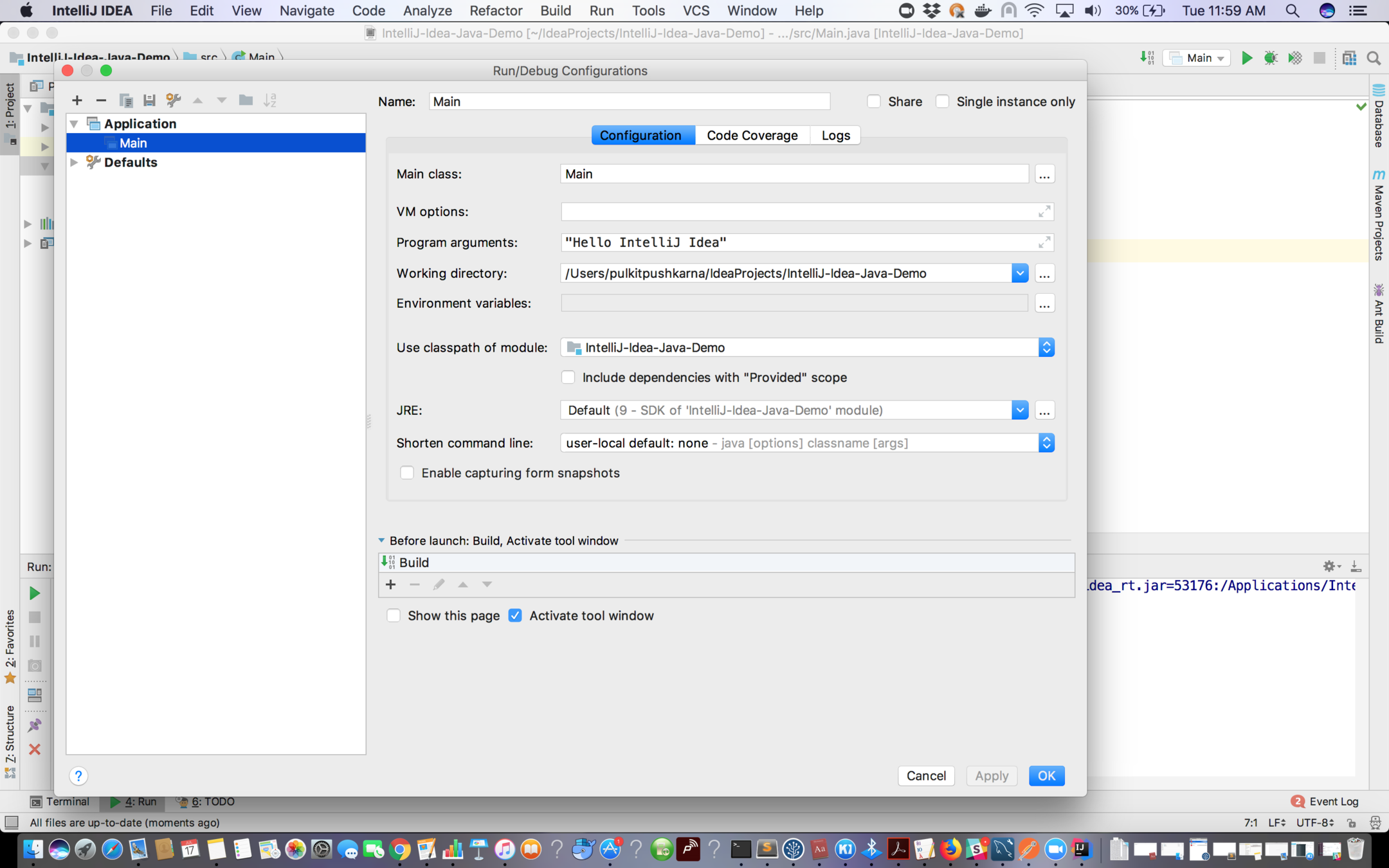Select Main configuration in tree
1389x868 pixels.
(216, 143)
